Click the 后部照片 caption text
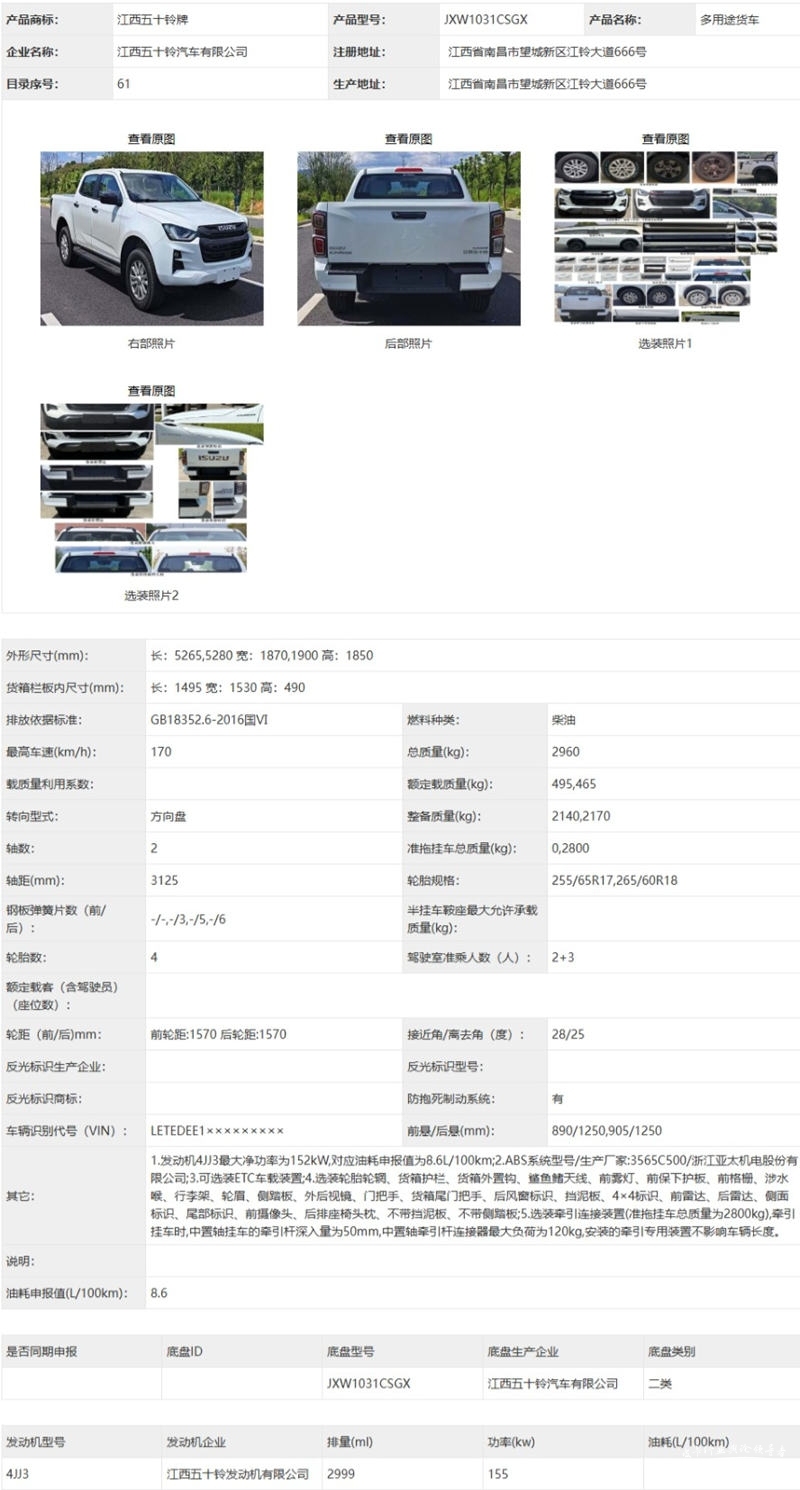Viewport: 800px width, 1490px height. pyautogui.click(x=408, y=343)
